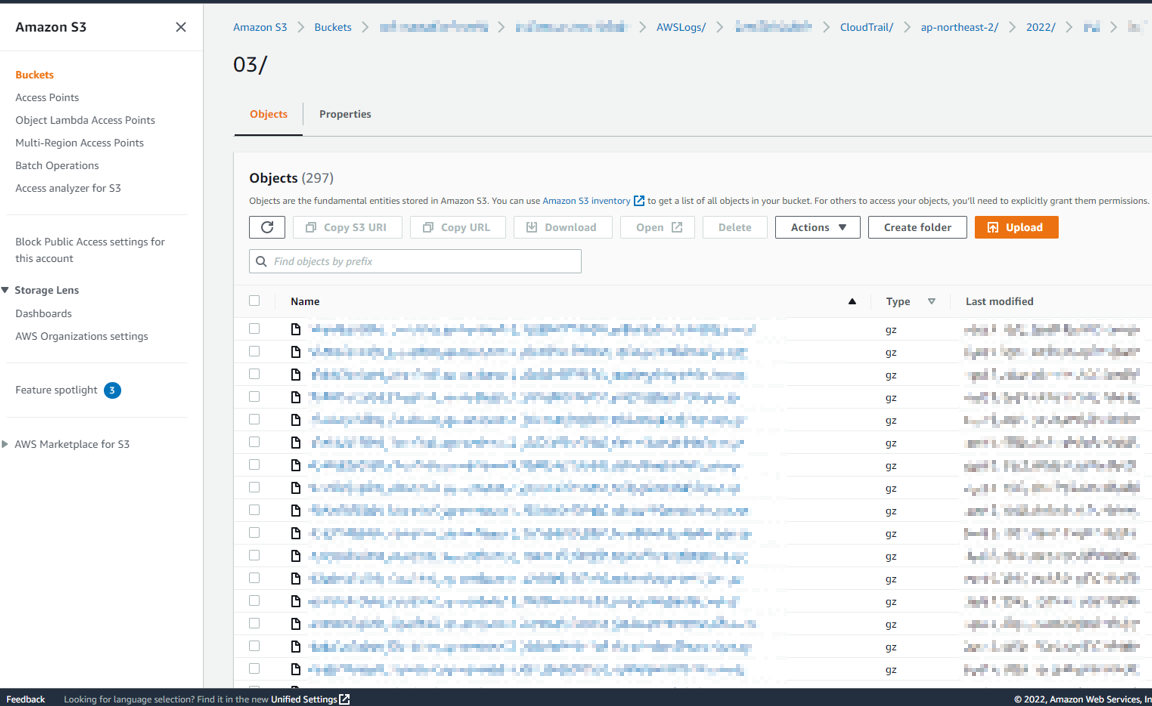Switch to the Objects tab

(x=268, y=115)
